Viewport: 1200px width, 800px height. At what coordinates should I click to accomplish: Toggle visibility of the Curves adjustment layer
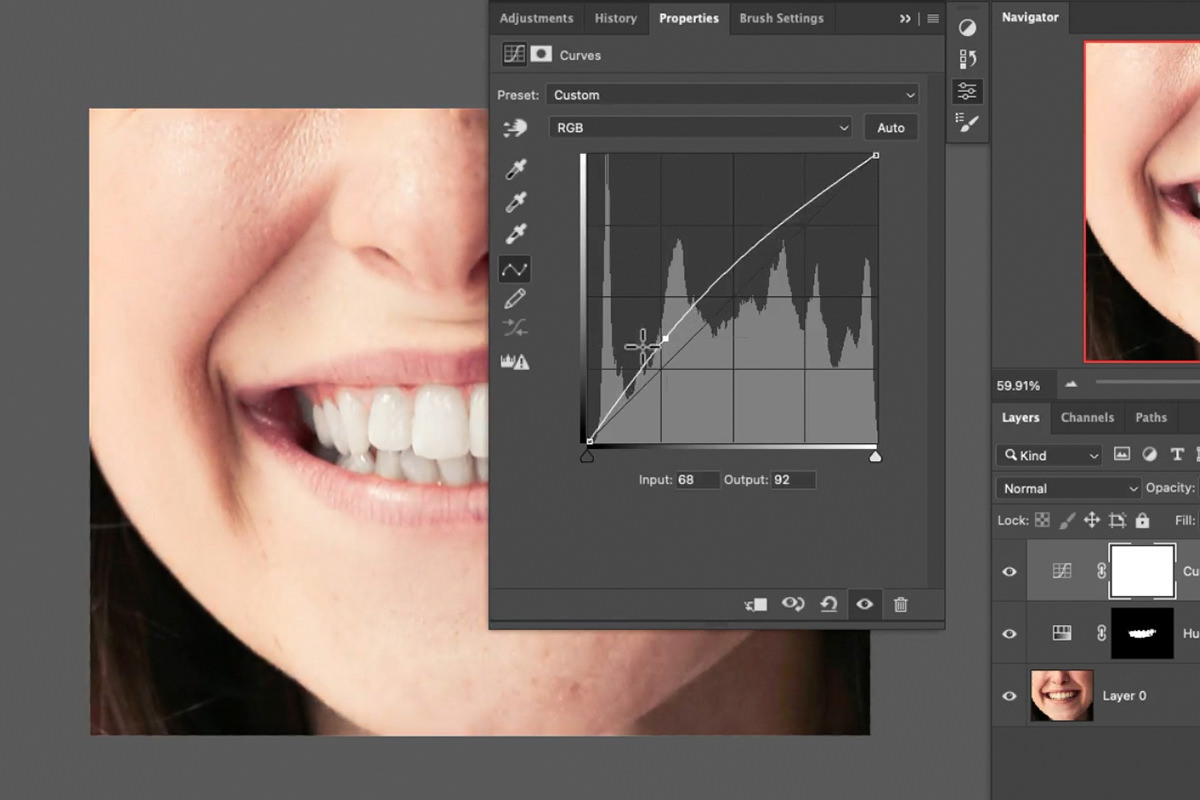[1009, 571]
